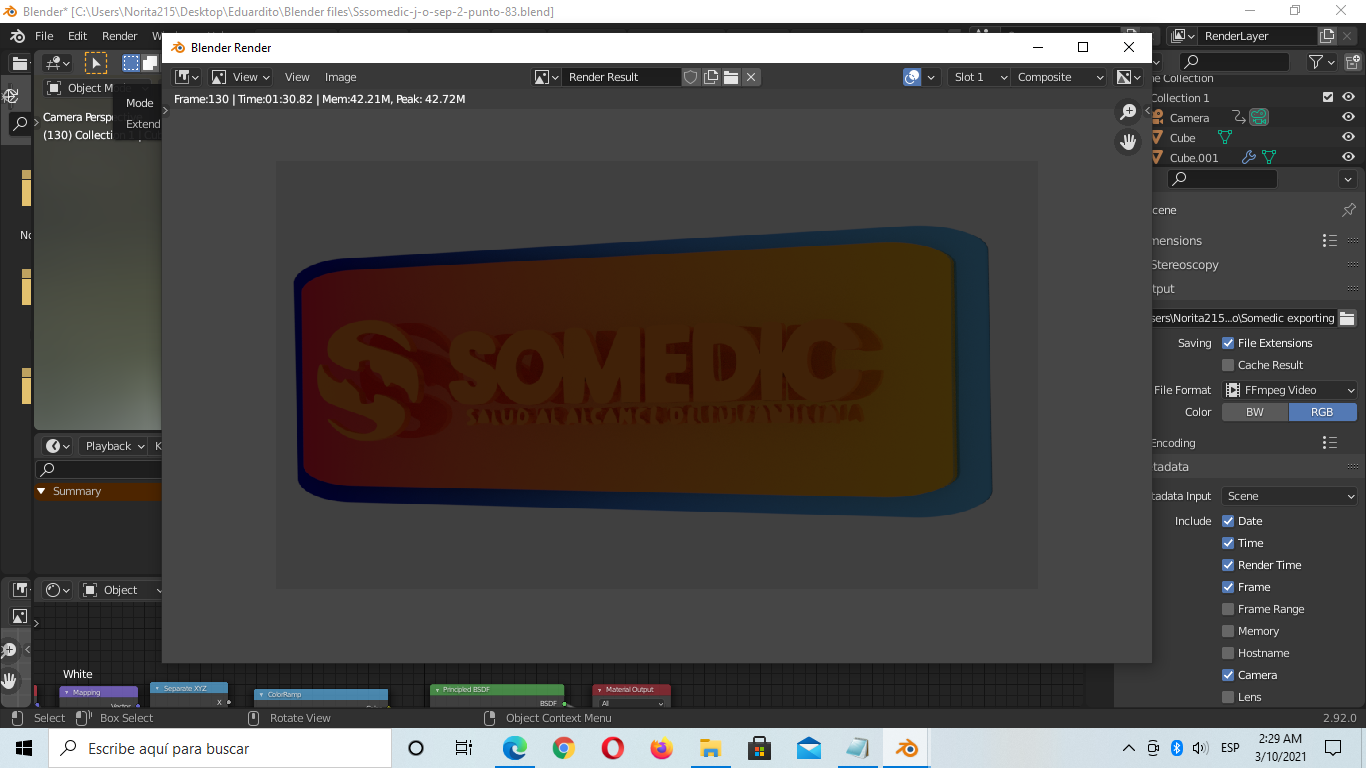Toggle the fake user shield for Render Result
The height and width of the screenshot is (768, 1366).
point(690,77)
